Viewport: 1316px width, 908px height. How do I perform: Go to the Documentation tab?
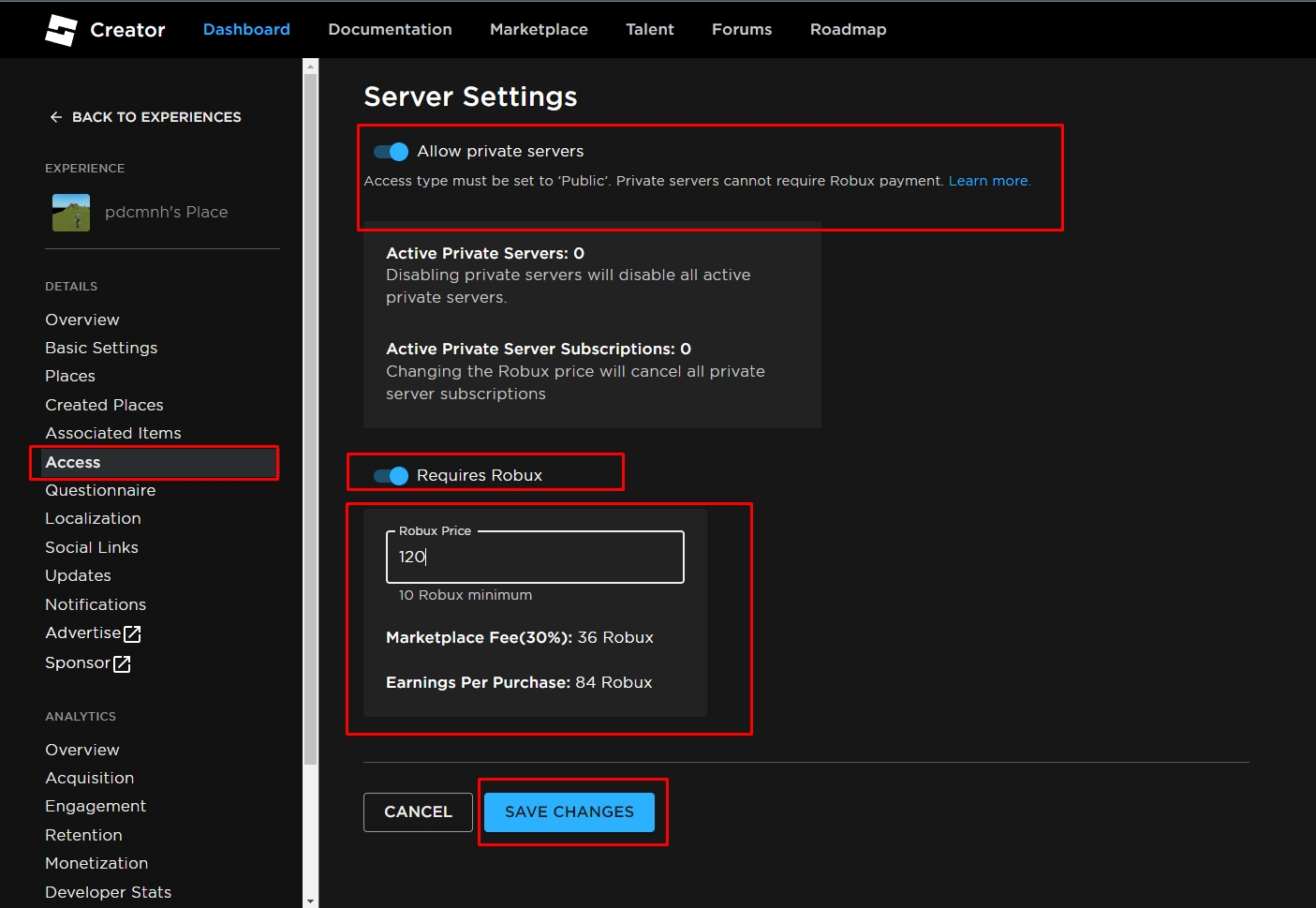[390, 30]
